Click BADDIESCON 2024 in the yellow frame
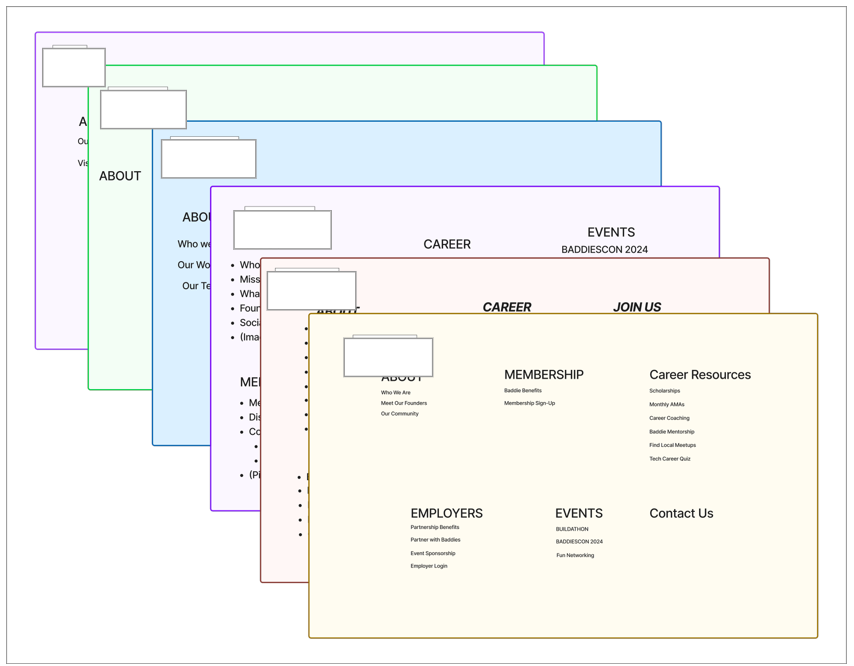 tap(579, 542)
